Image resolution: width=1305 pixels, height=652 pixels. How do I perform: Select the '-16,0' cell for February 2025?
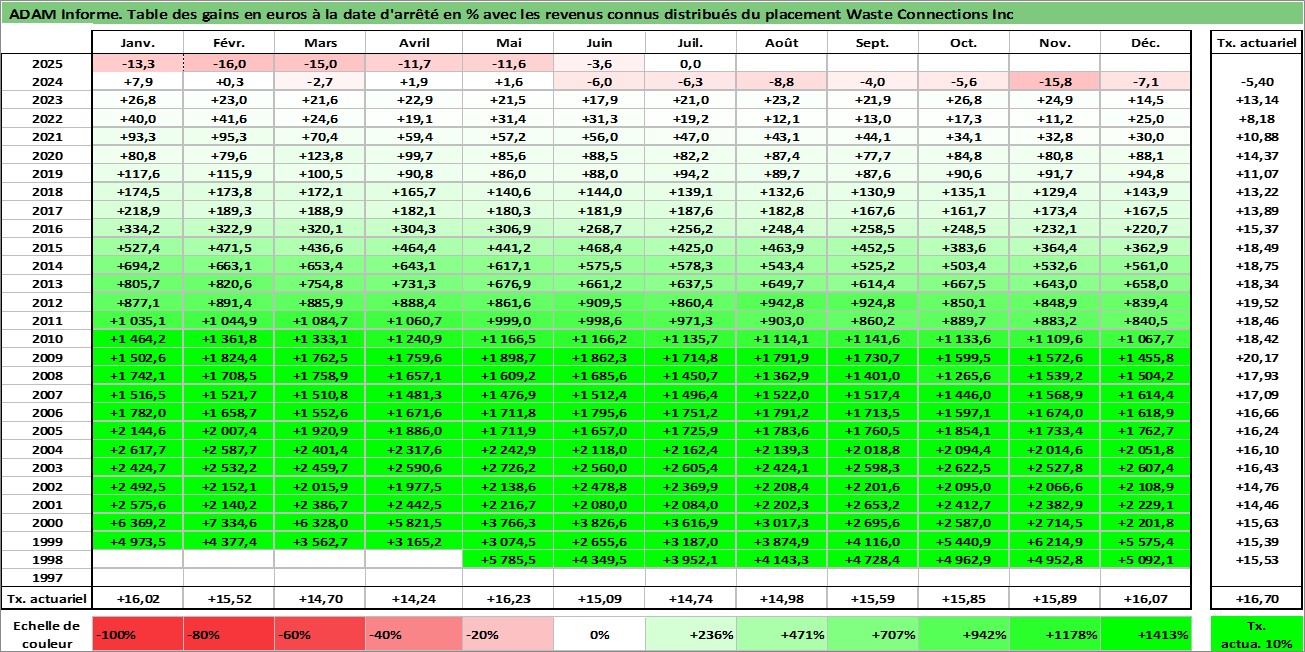pyautogui.click(x=228, y=63)
